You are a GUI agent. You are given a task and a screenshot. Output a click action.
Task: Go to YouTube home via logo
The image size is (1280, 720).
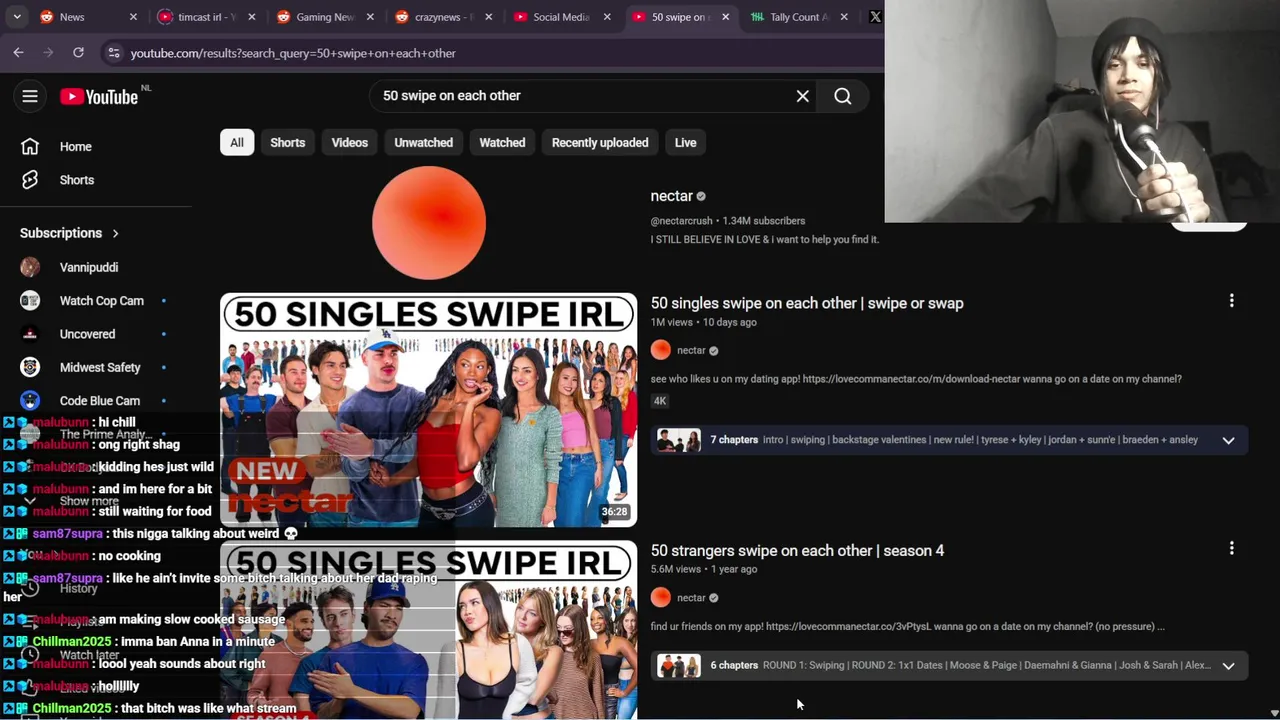pos(98,96)
